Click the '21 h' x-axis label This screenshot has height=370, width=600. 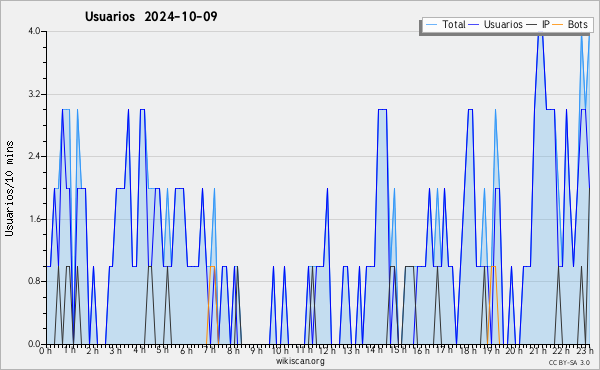tap(538, 351)
